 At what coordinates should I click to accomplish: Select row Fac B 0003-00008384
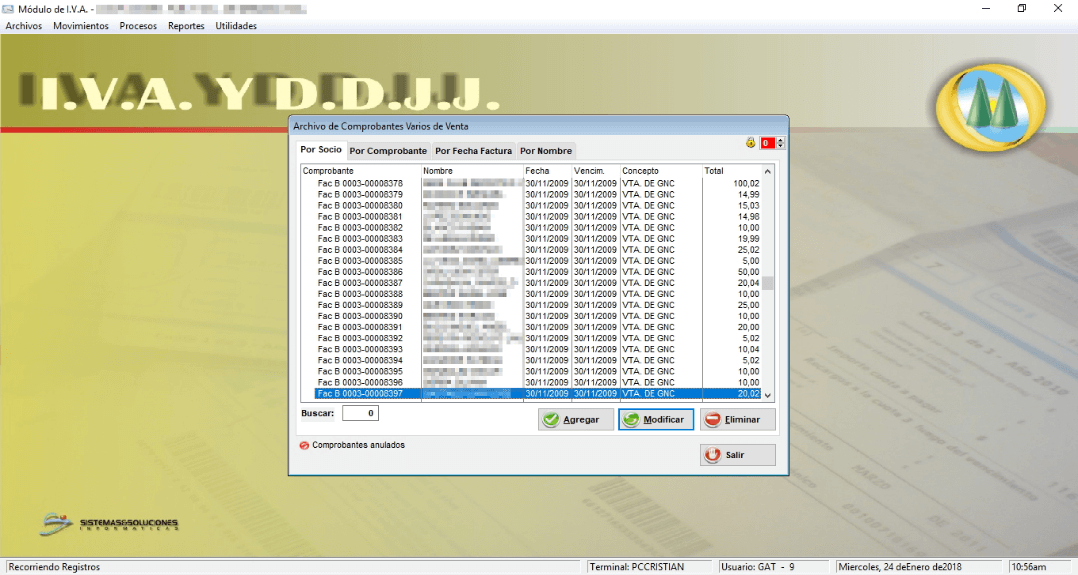(538, 250)
